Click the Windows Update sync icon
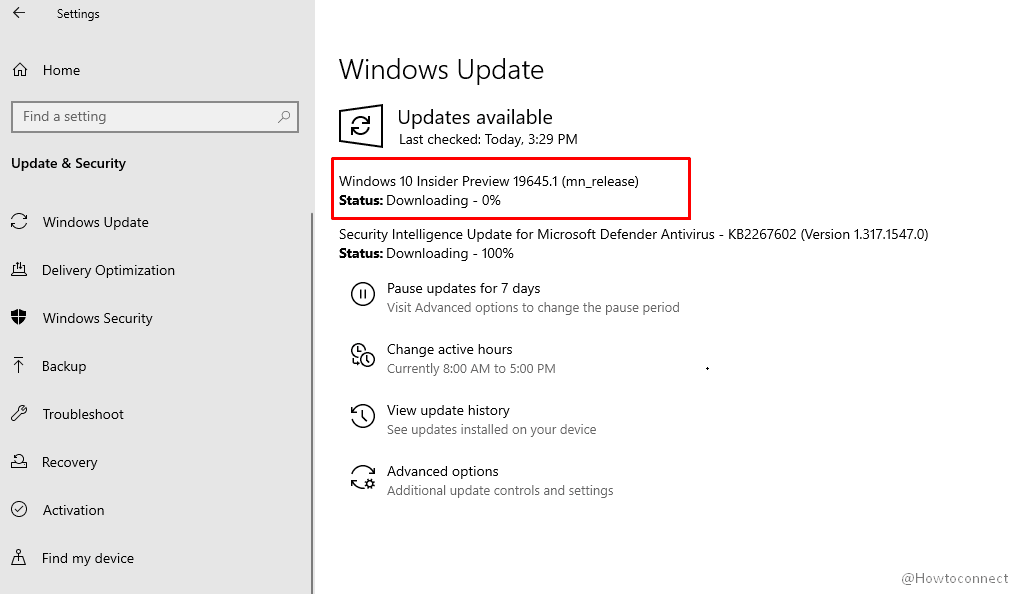The height and width of the screenshot is (594, 1024). point(20,222)
